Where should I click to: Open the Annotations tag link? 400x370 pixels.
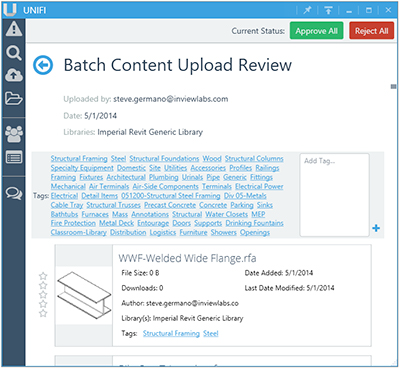click(x=150, y=214)
